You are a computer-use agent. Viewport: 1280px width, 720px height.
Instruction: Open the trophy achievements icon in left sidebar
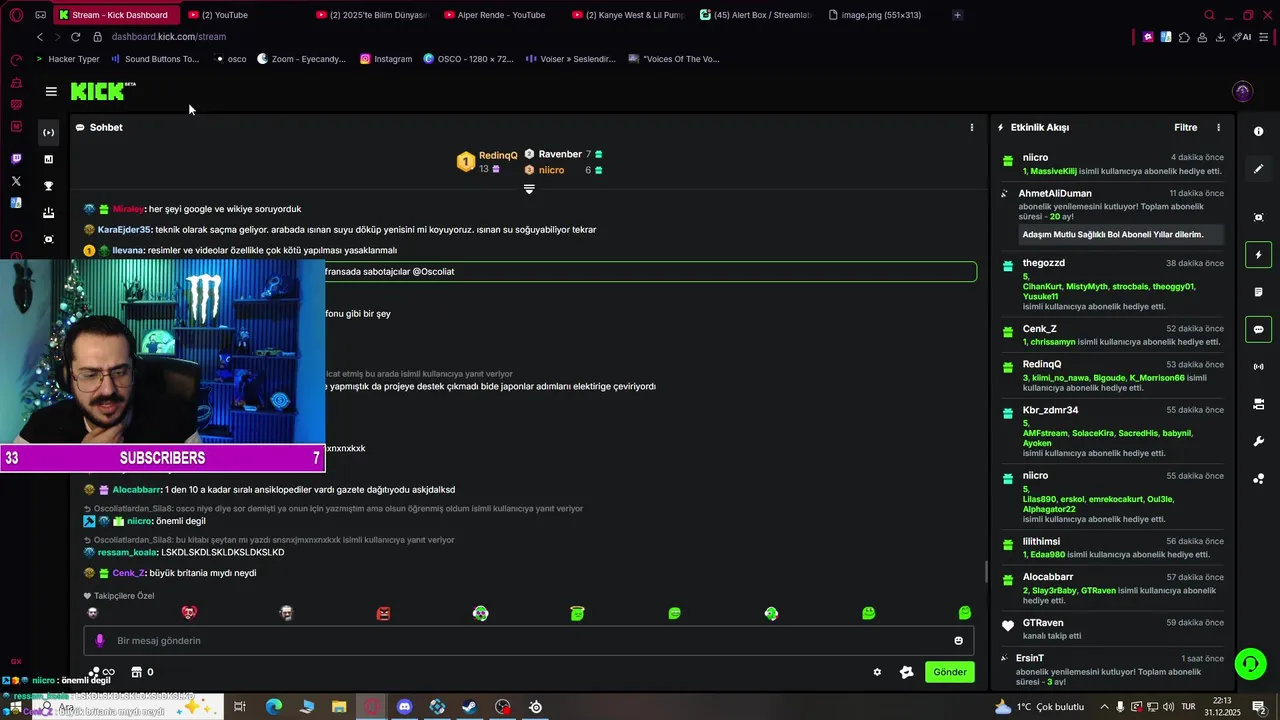pos(48,186)
